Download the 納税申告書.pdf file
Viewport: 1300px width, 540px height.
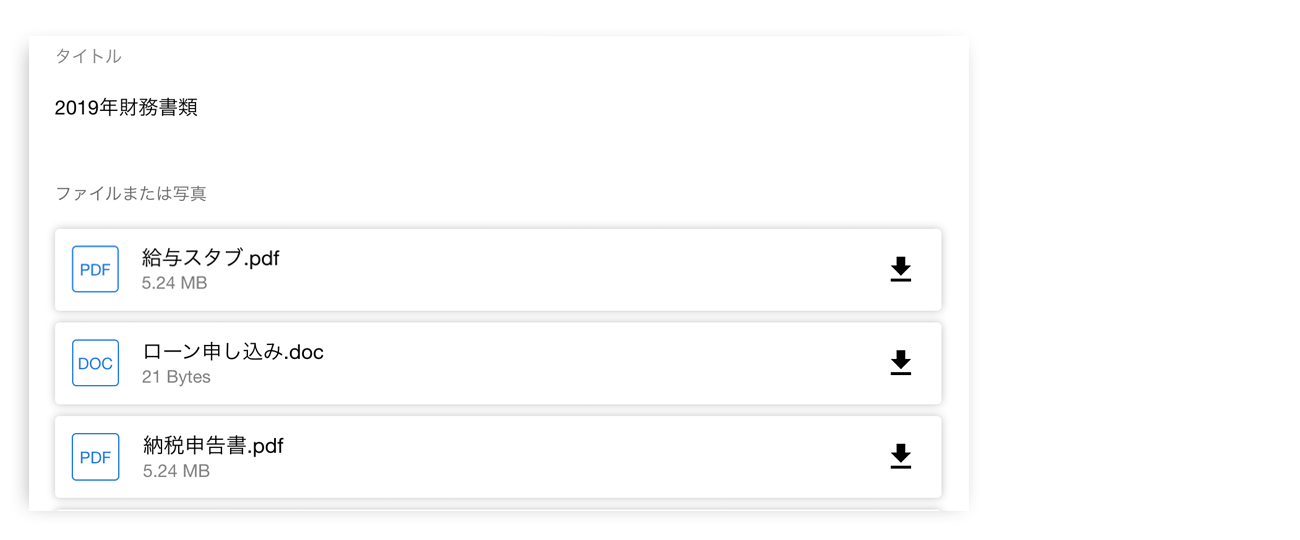901,457
